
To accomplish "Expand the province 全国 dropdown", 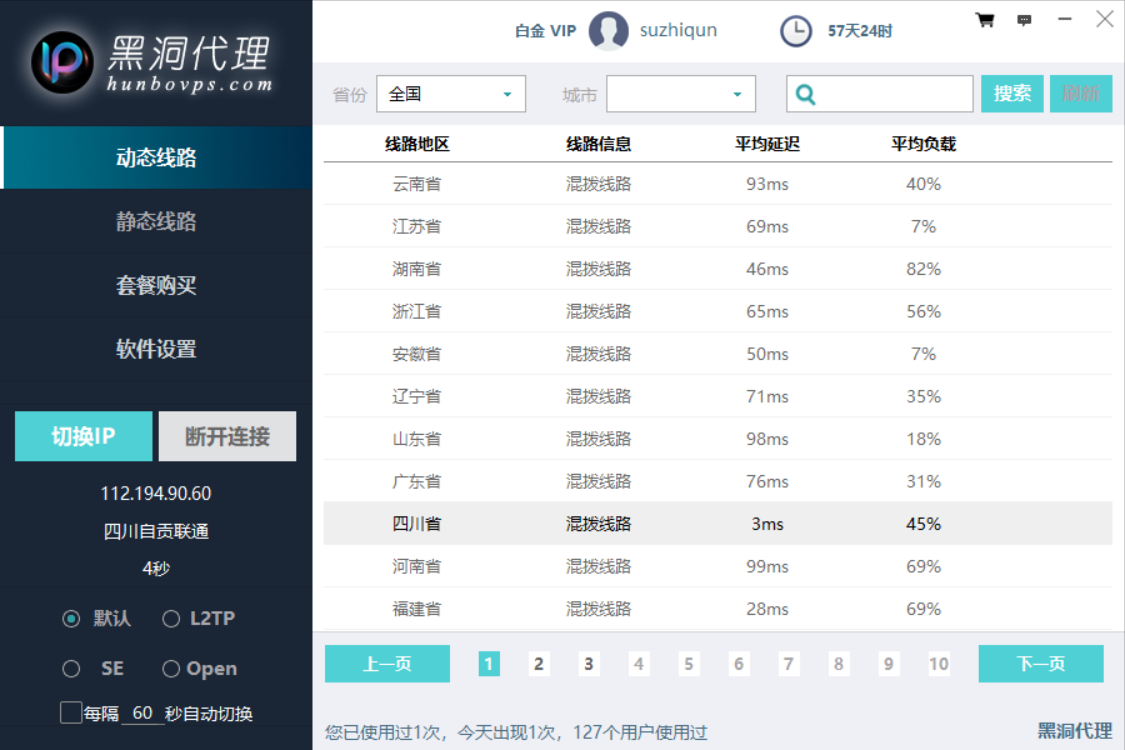I will coord(450,94).
